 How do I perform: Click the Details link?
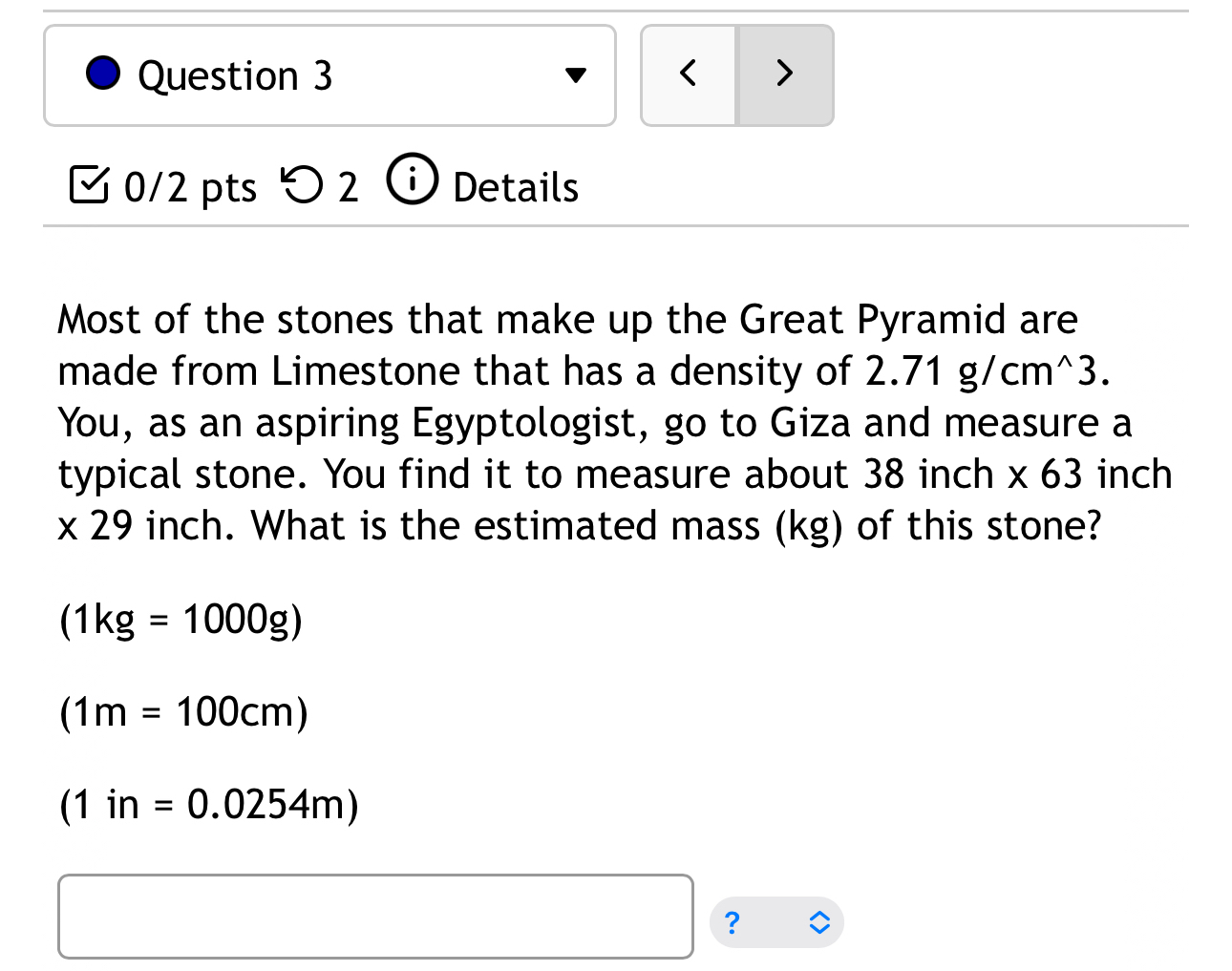(515, 186)
